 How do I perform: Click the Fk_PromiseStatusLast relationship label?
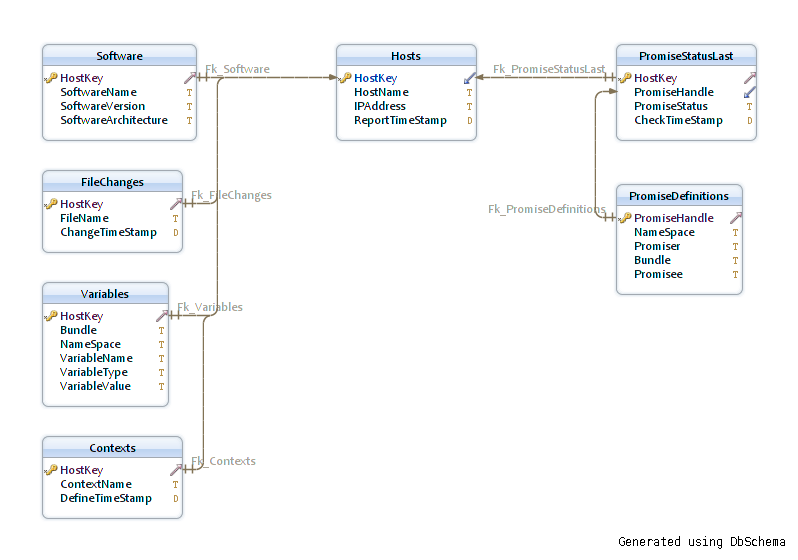coord(549,69)
